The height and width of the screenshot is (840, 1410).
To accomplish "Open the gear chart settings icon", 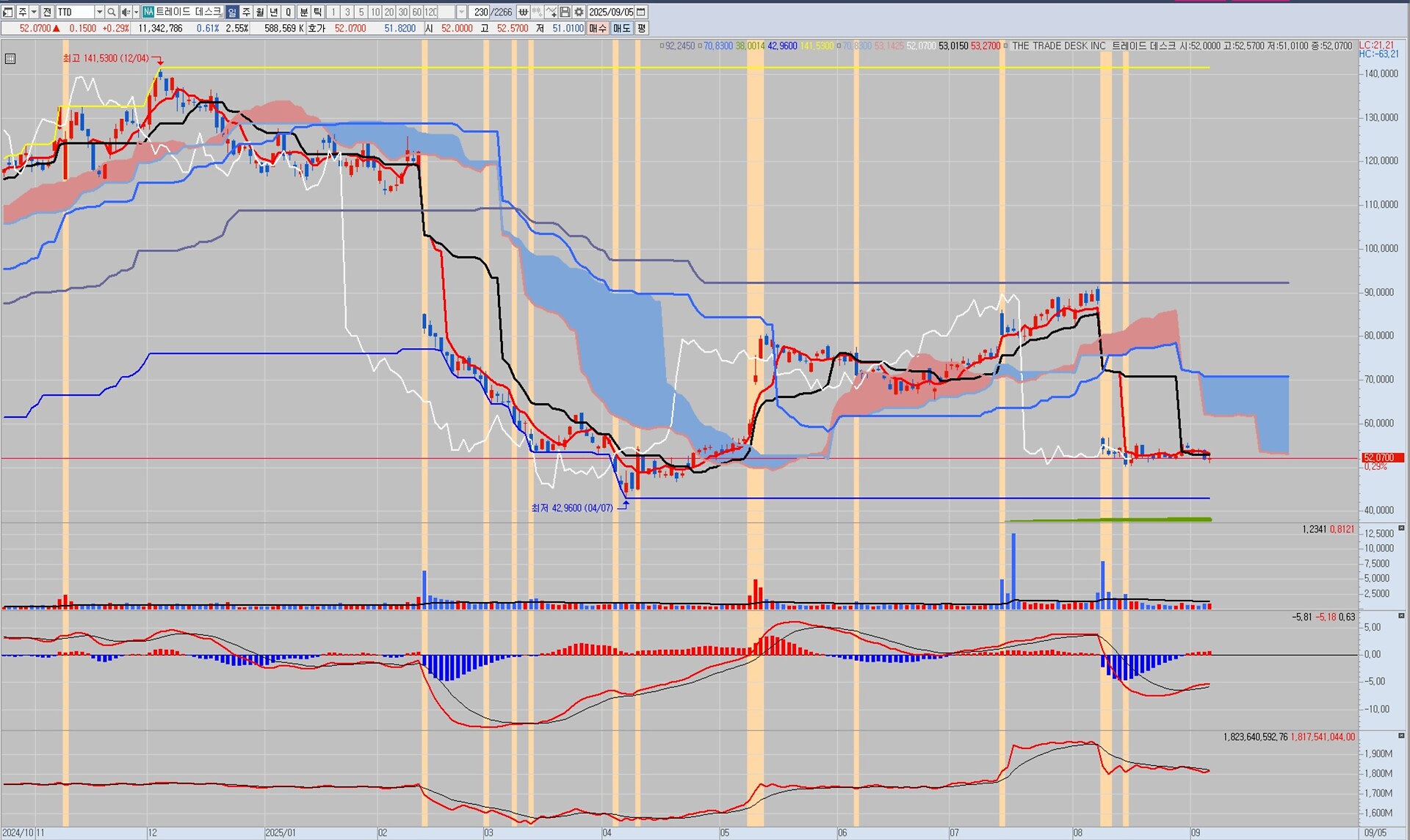I will [579, 12].
